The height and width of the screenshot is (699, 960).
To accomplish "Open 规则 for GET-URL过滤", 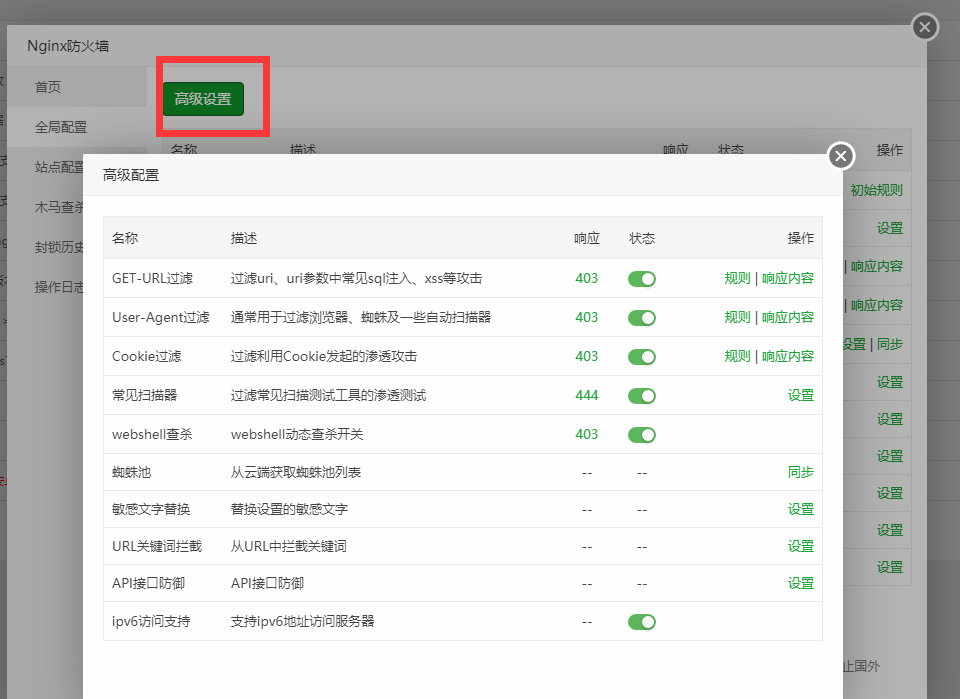I will click(737, 278).
